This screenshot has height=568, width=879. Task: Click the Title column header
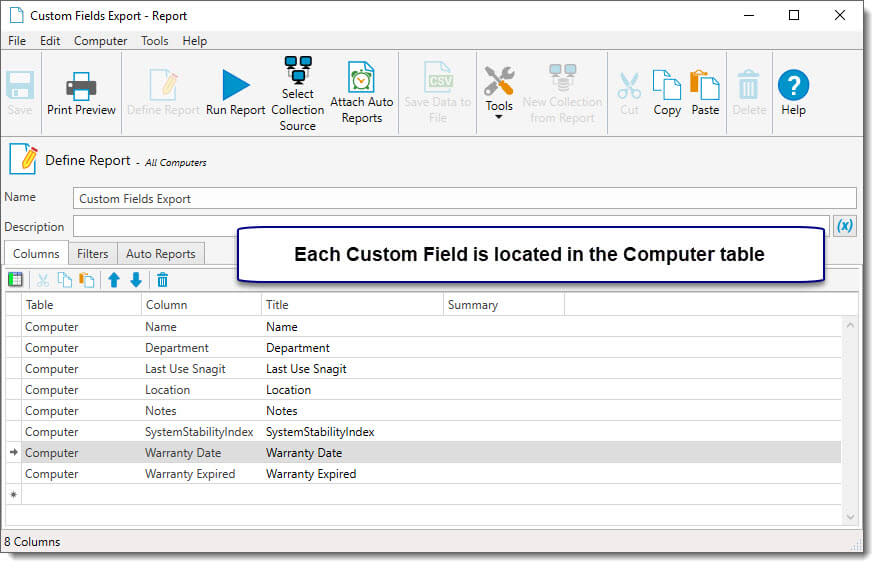click(x=352, y=304)
